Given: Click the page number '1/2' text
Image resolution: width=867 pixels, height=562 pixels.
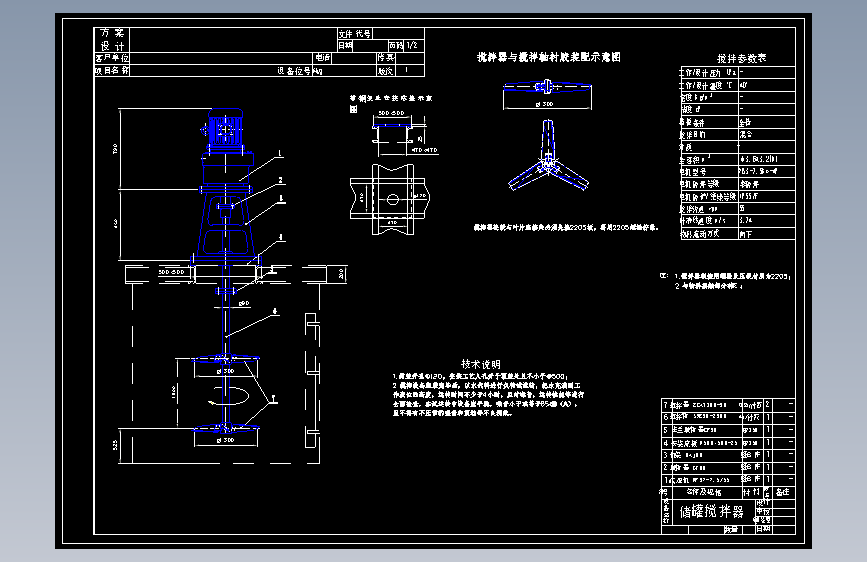Looking at the screenshot, I should coord(411,45).
